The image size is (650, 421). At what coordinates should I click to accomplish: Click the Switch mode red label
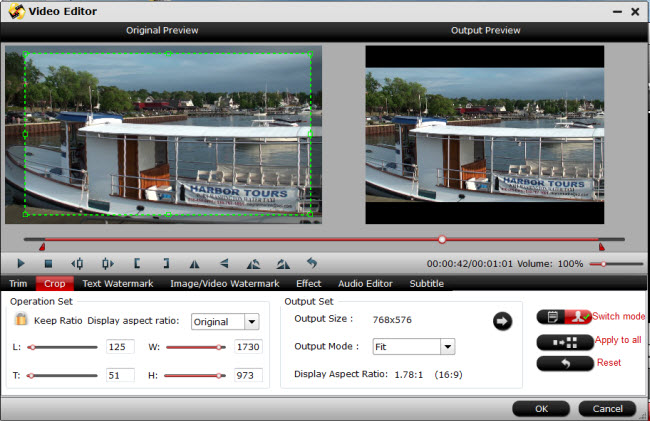point(618,316)
